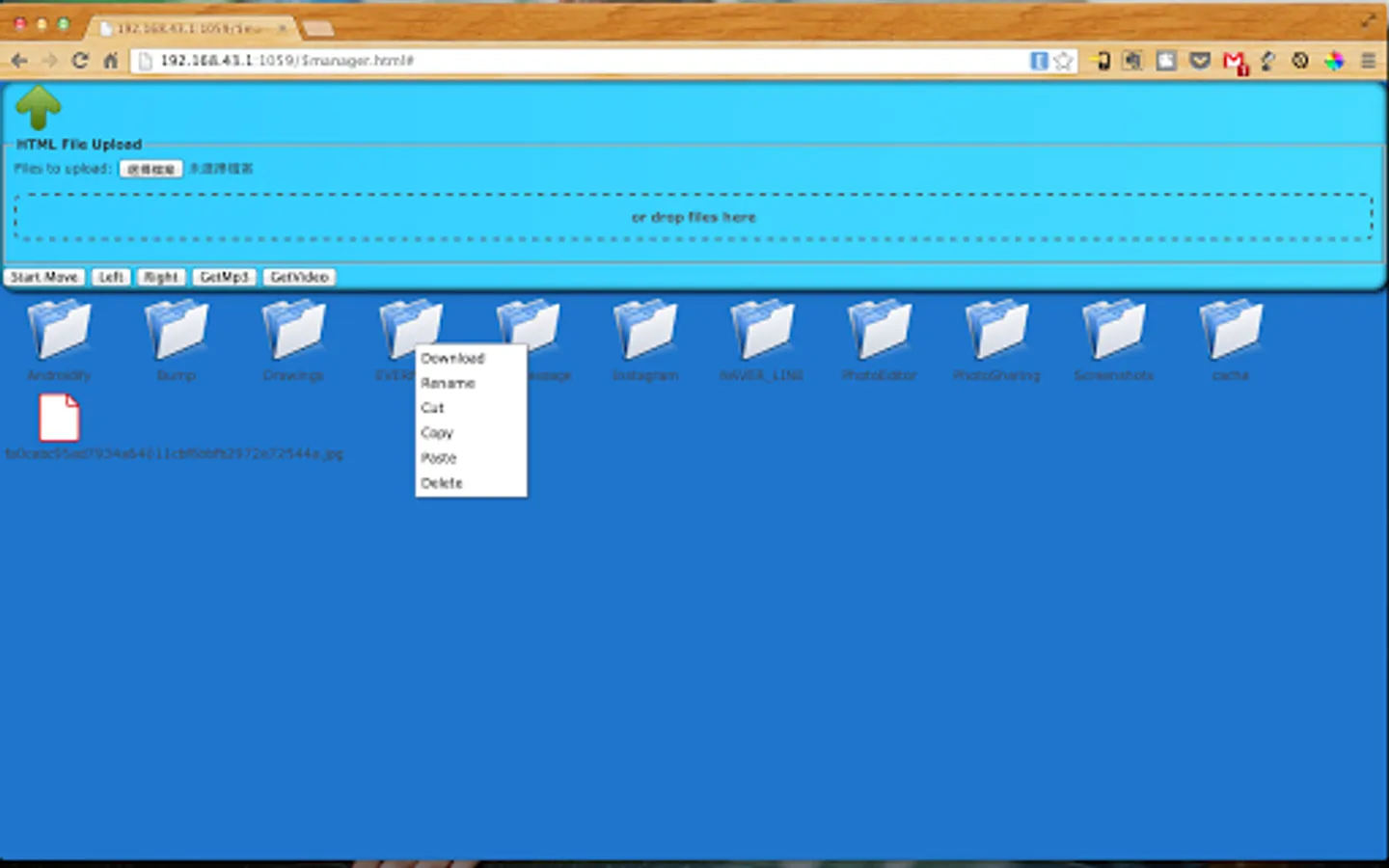
Task: Select Delete from the context menu
Action: point(441,482)
